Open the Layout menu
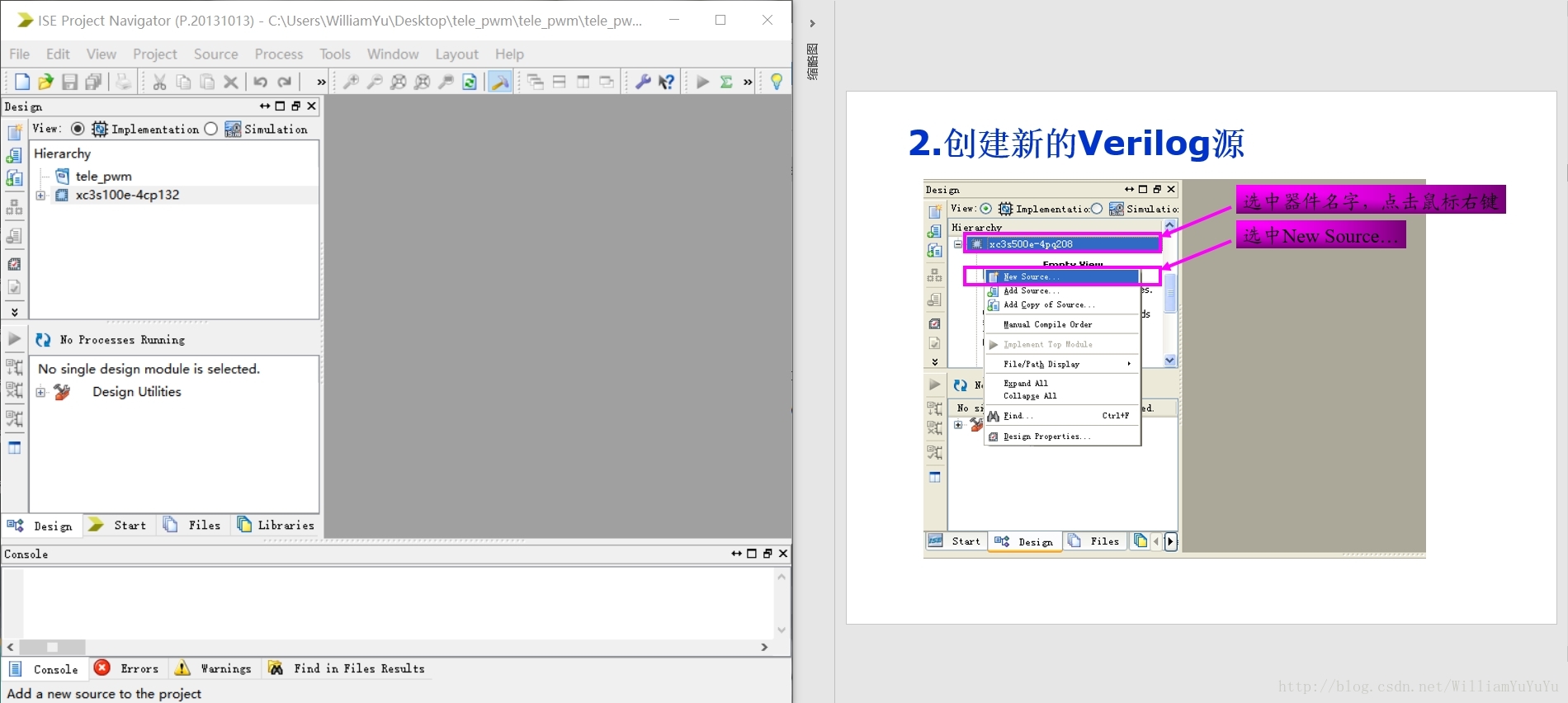Image resolution: width=1568 pixels, height=703 pixels. (x=456, y=54)
